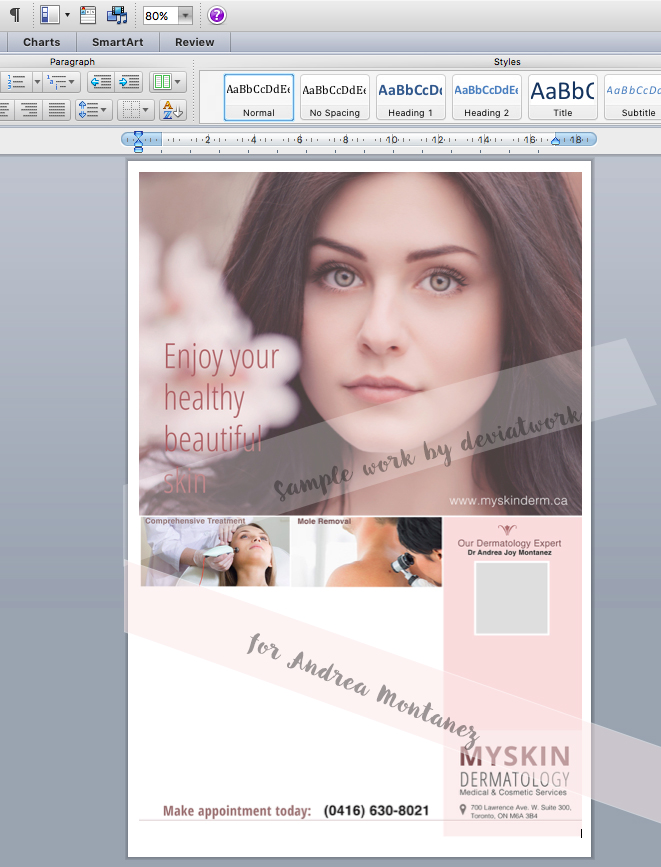Viewport: 661px width, 867px height.
Task: Sort text with the A-Z icon
Action: 173,110
